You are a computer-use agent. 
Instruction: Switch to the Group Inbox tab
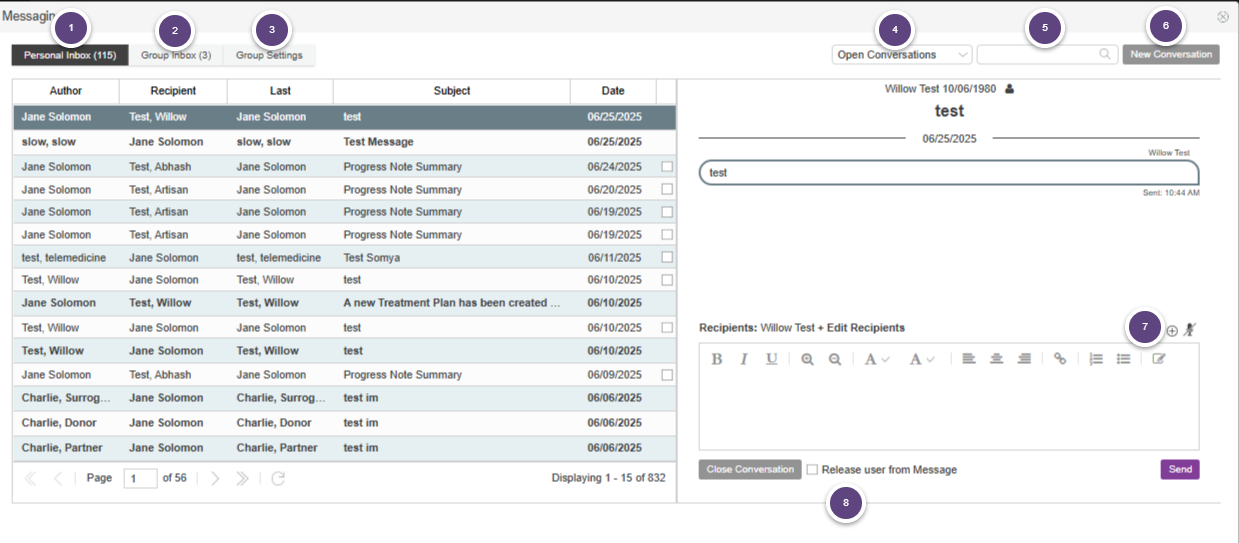(176, 55)
